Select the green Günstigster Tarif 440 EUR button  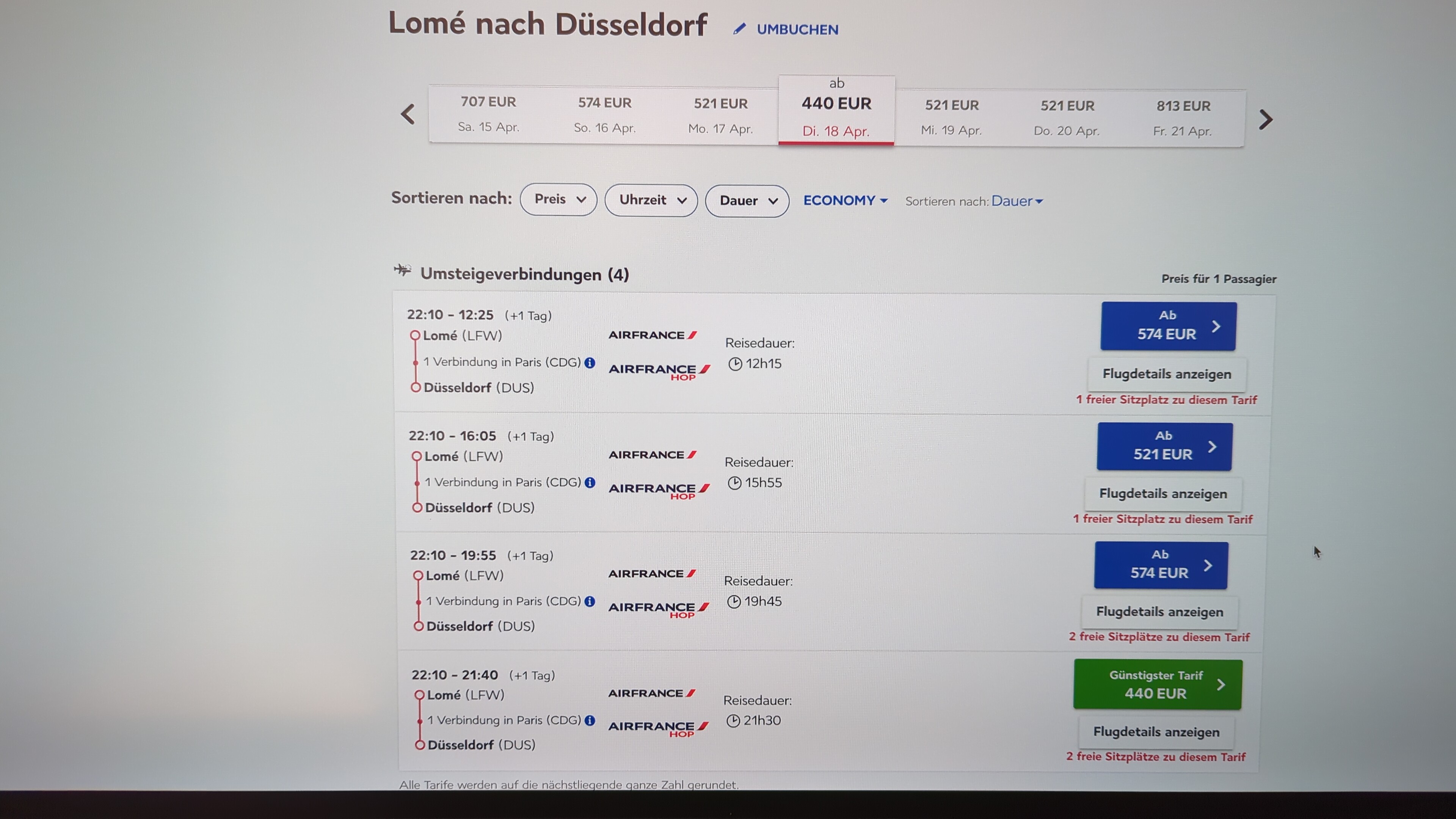coord(1157,684)
